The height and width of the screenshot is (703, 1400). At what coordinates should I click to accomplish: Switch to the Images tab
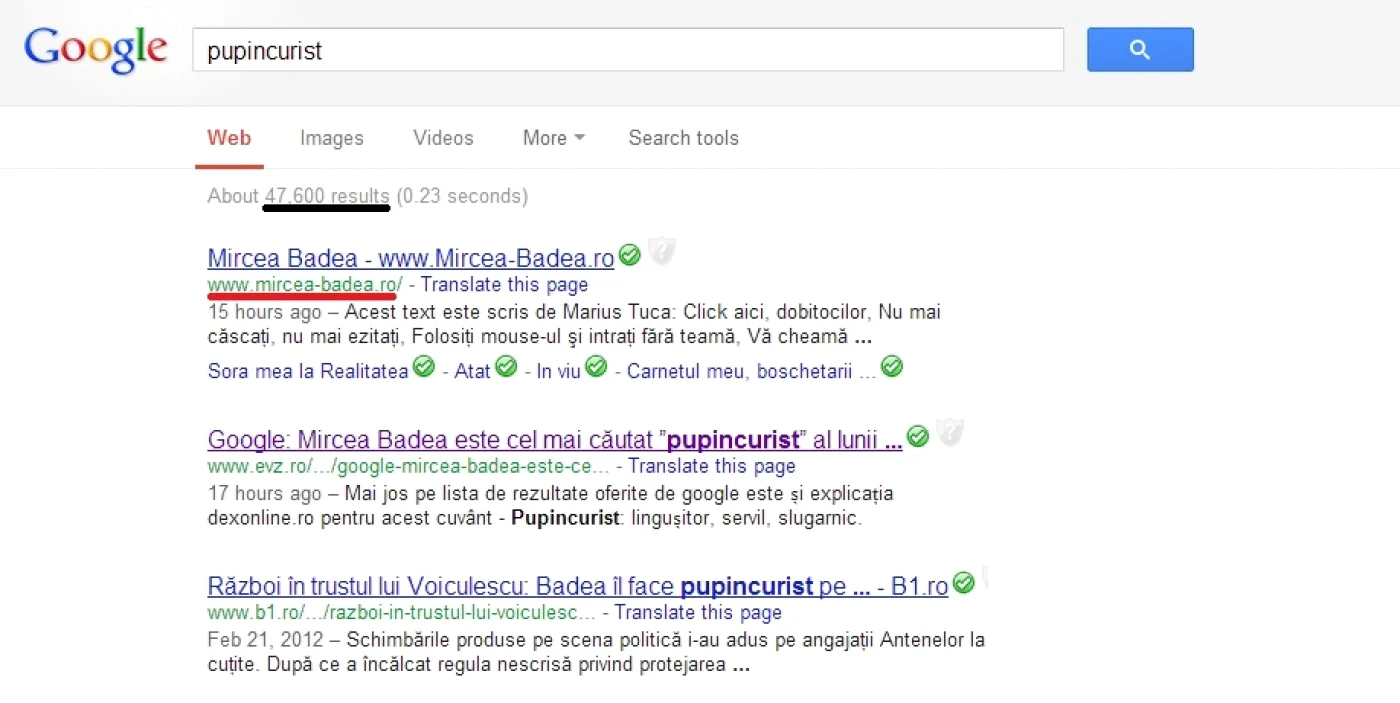coord(332,138)
